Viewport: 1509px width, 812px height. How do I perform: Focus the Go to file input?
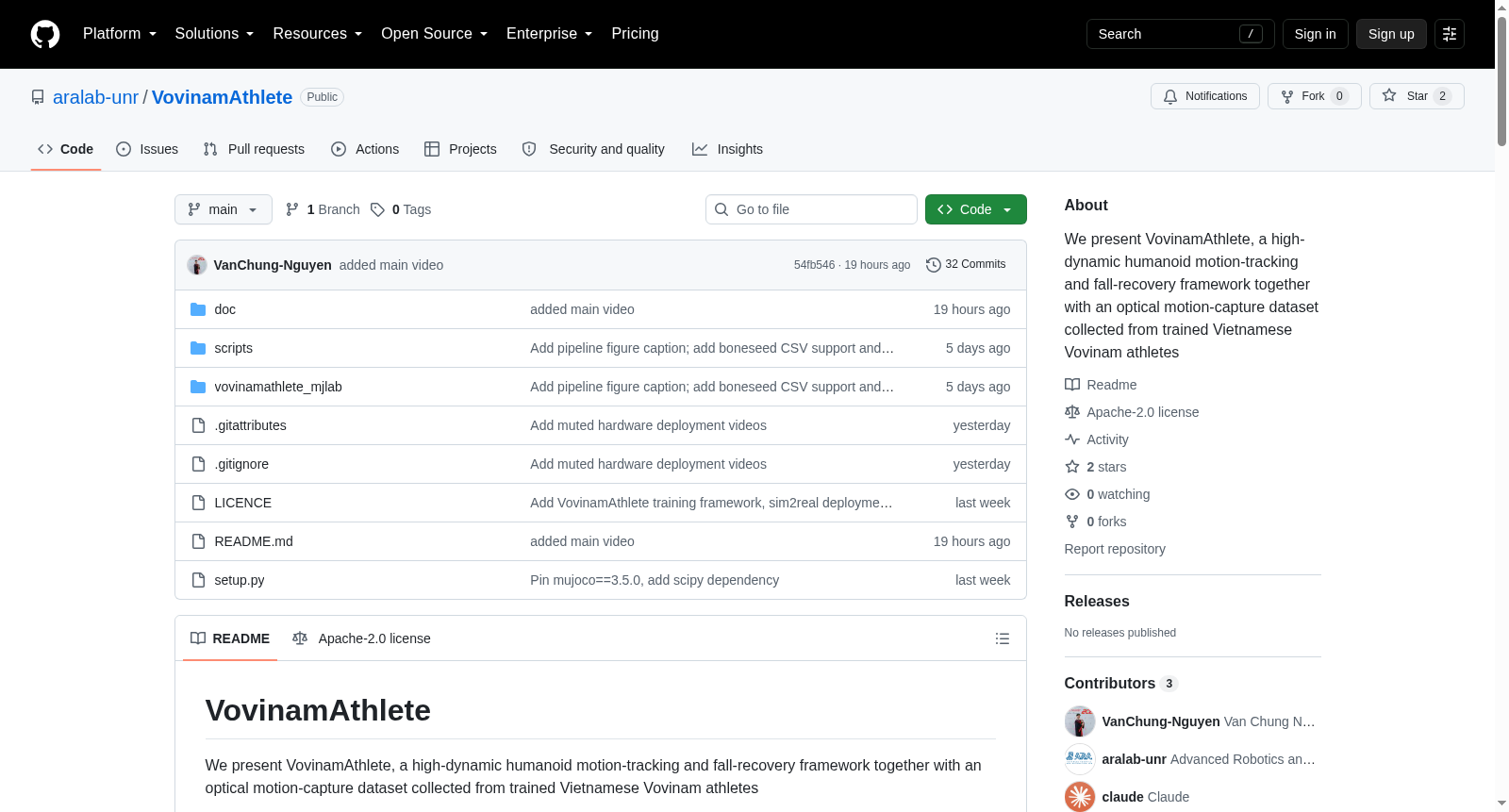tap(811, 209)
